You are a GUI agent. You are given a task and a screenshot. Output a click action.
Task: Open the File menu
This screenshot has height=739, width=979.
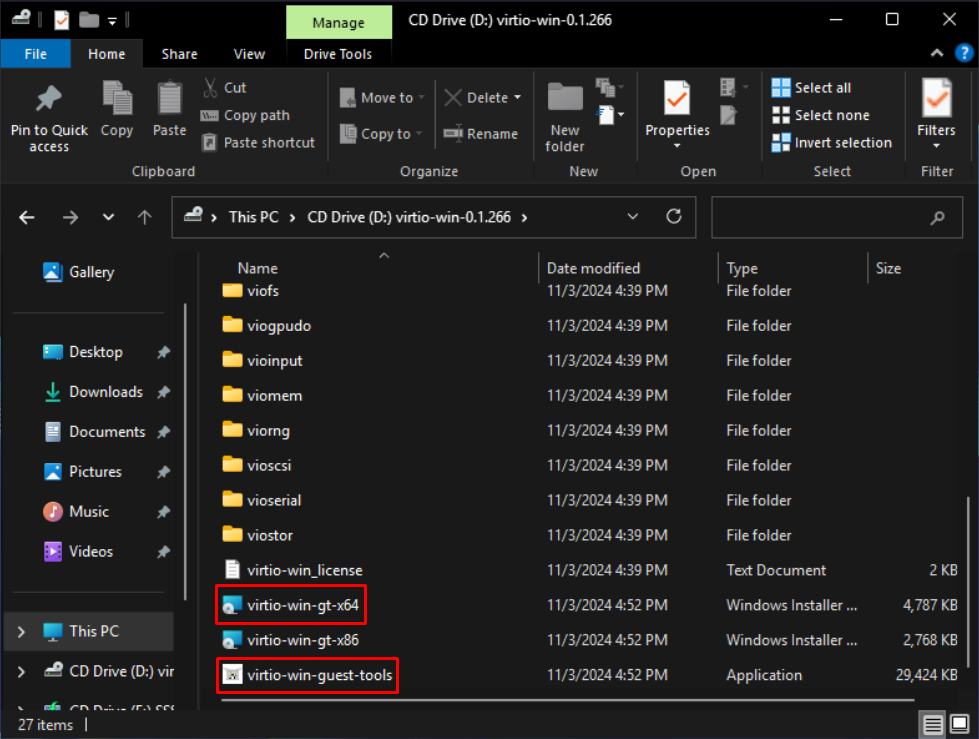(35, 54)
